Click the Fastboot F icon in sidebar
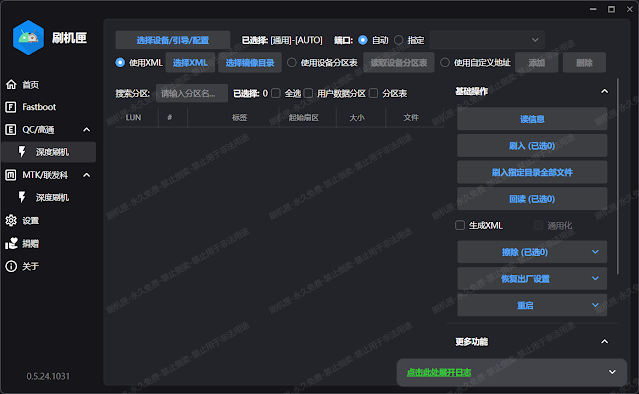The image size is (639, 394). coord(11,107)
